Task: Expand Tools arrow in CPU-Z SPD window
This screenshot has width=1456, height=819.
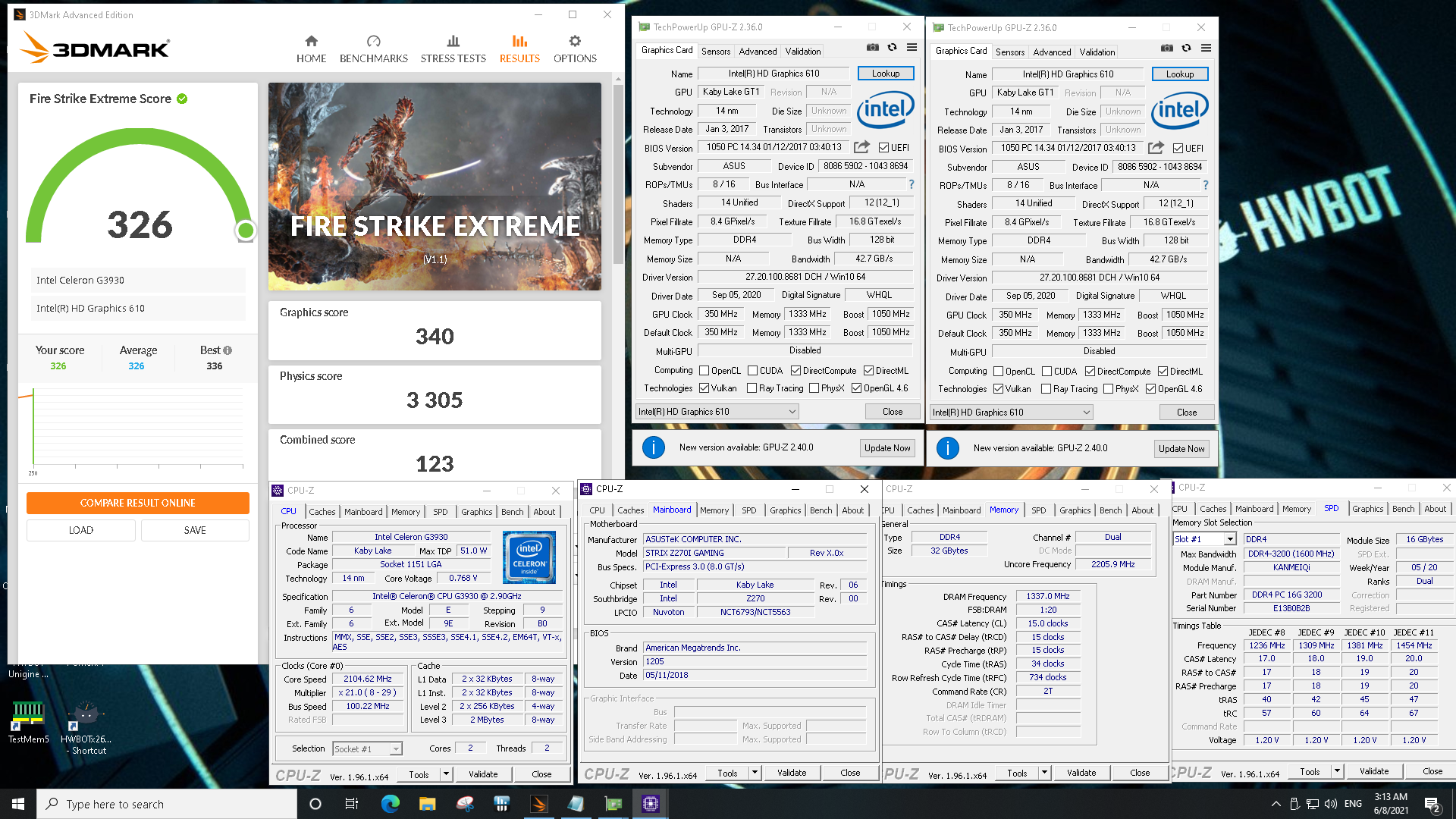Action: [x=1337, y=771]
